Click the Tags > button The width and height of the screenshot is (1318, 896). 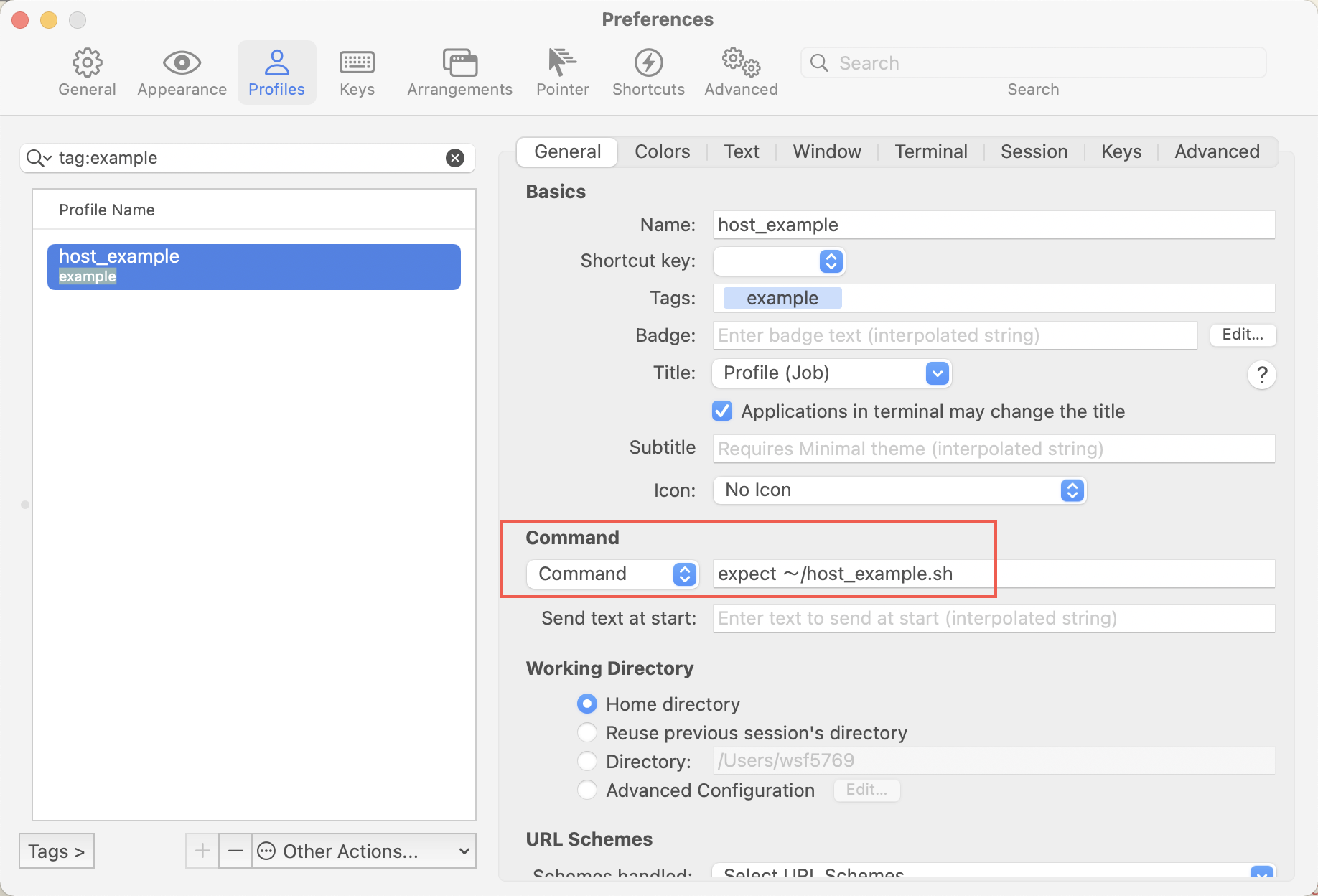(x=57, y=851)
